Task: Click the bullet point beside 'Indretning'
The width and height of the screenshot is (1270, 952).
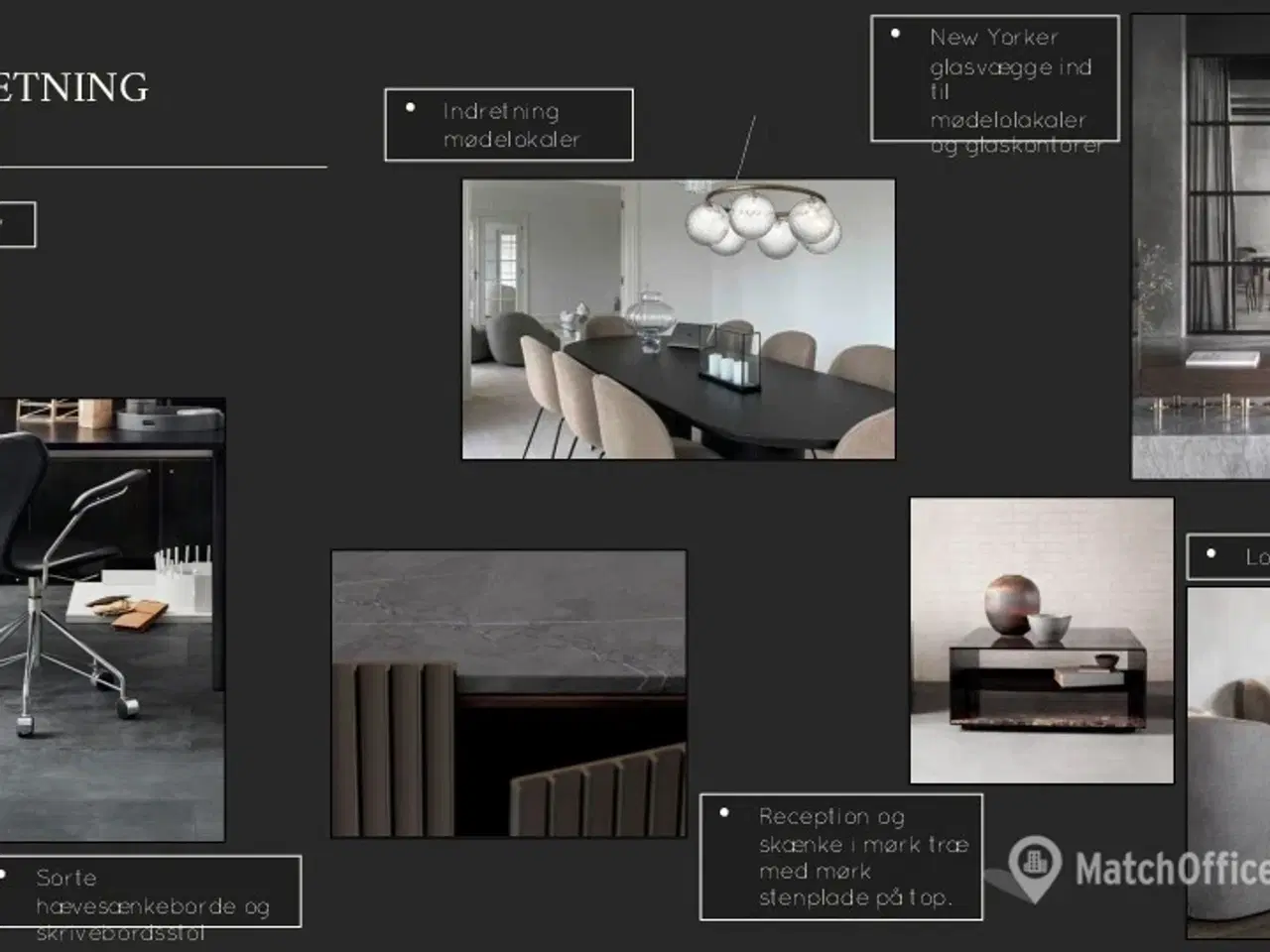Action: 411,107
